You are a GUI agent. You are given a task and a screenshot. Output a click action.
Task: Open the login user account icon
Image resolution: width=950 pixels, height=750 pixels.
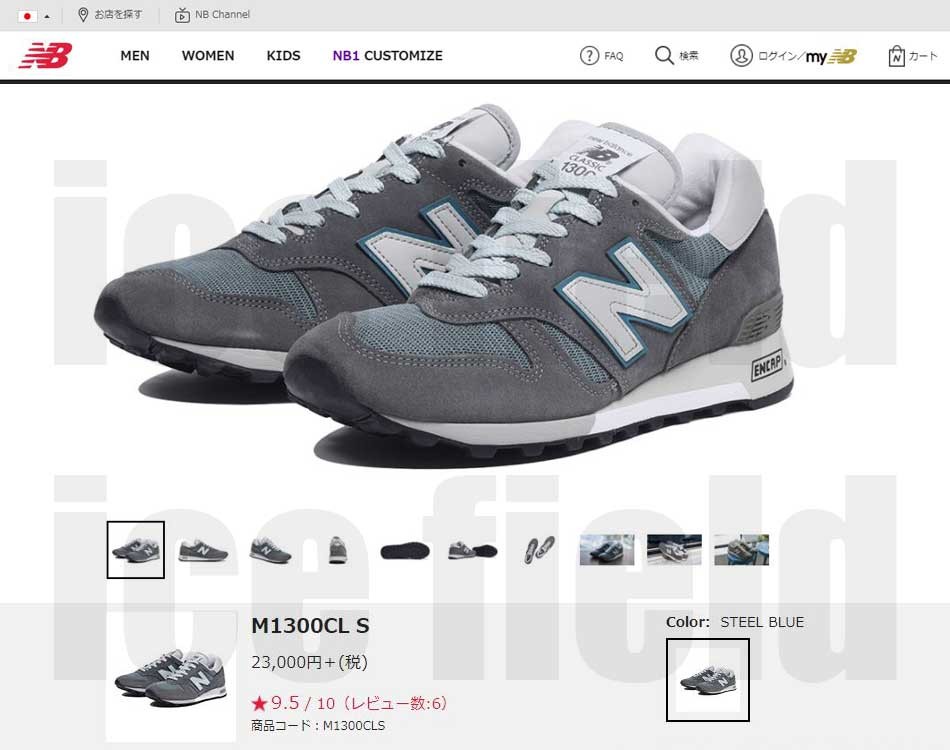coord(741,56)
